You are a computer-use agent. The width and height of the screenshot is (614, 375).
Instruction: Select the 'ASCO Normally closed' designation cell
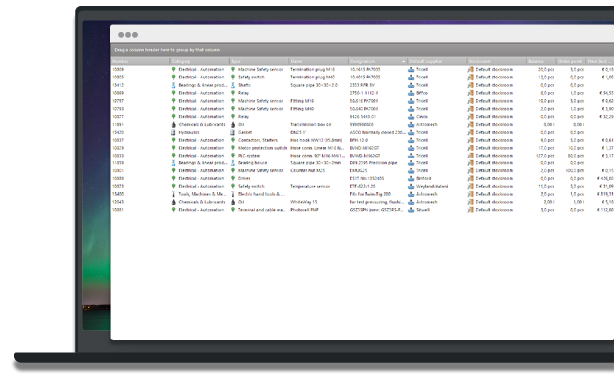(377, 132)
